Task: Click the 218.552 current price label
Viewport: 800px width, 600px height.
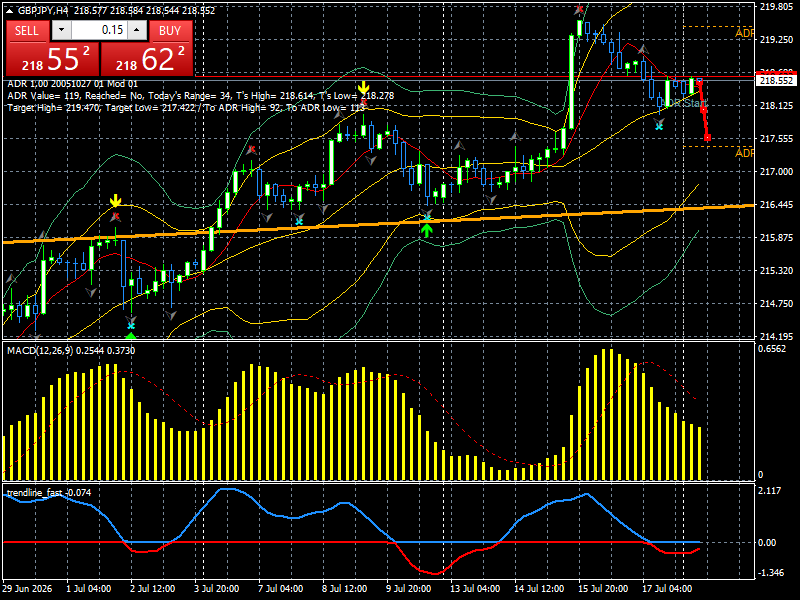Action: click(x=776, y=81)
